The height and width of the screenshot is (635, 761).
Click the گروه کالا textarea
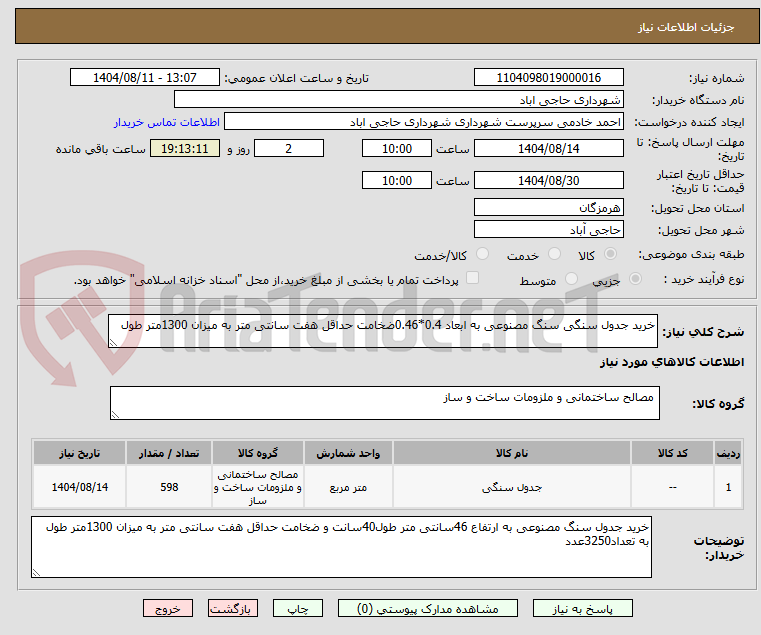point(385,403)
